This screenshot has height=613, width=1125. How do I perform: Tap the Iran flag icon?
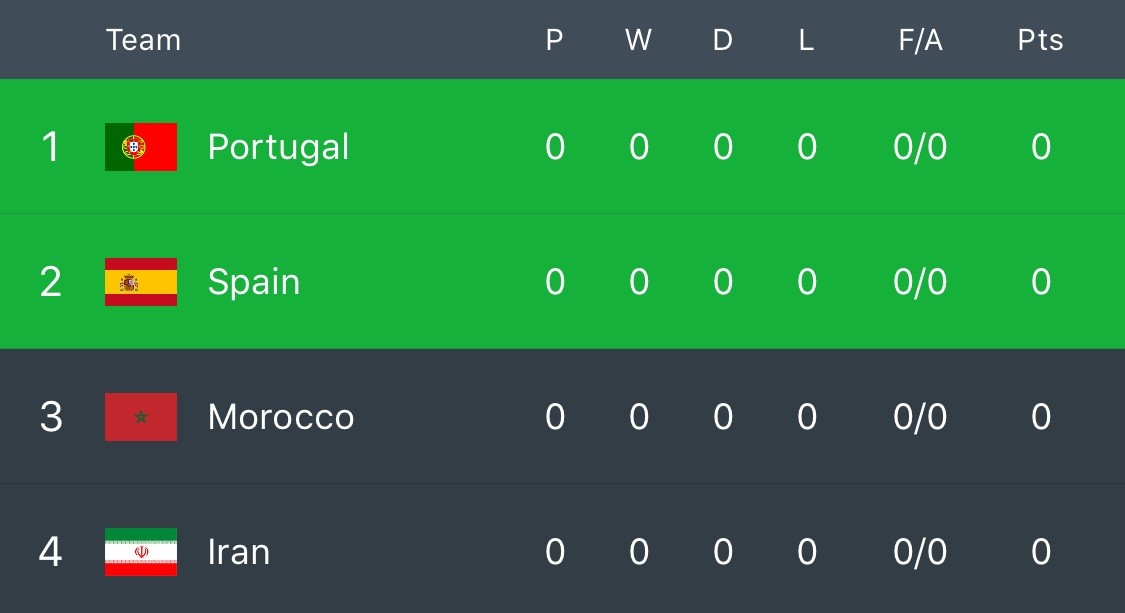(x=141, y=552)
